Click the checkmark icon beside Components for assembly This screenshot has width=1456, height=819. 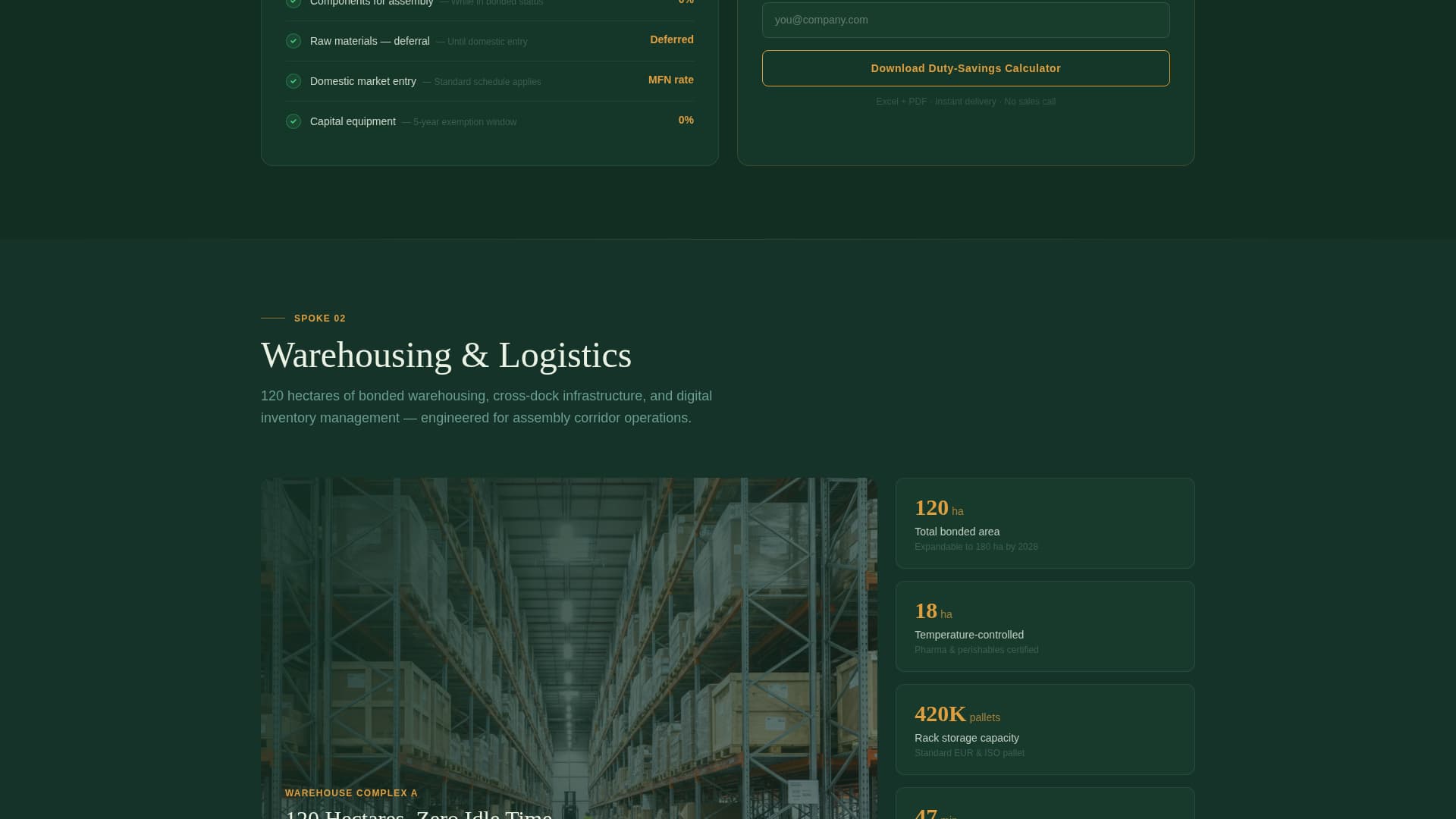293,2
